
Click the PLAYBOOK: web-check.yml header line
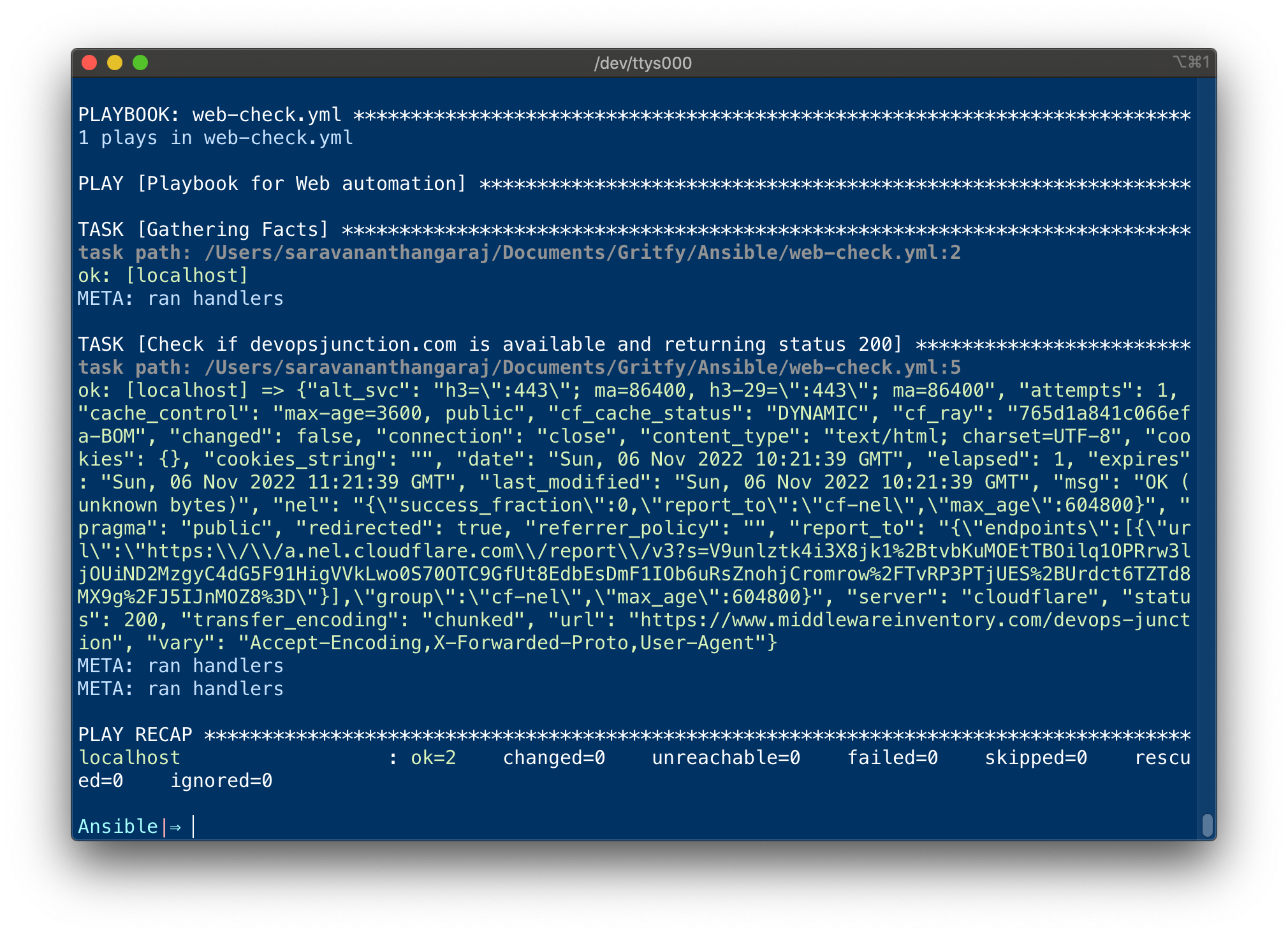[x=634, y=115]
